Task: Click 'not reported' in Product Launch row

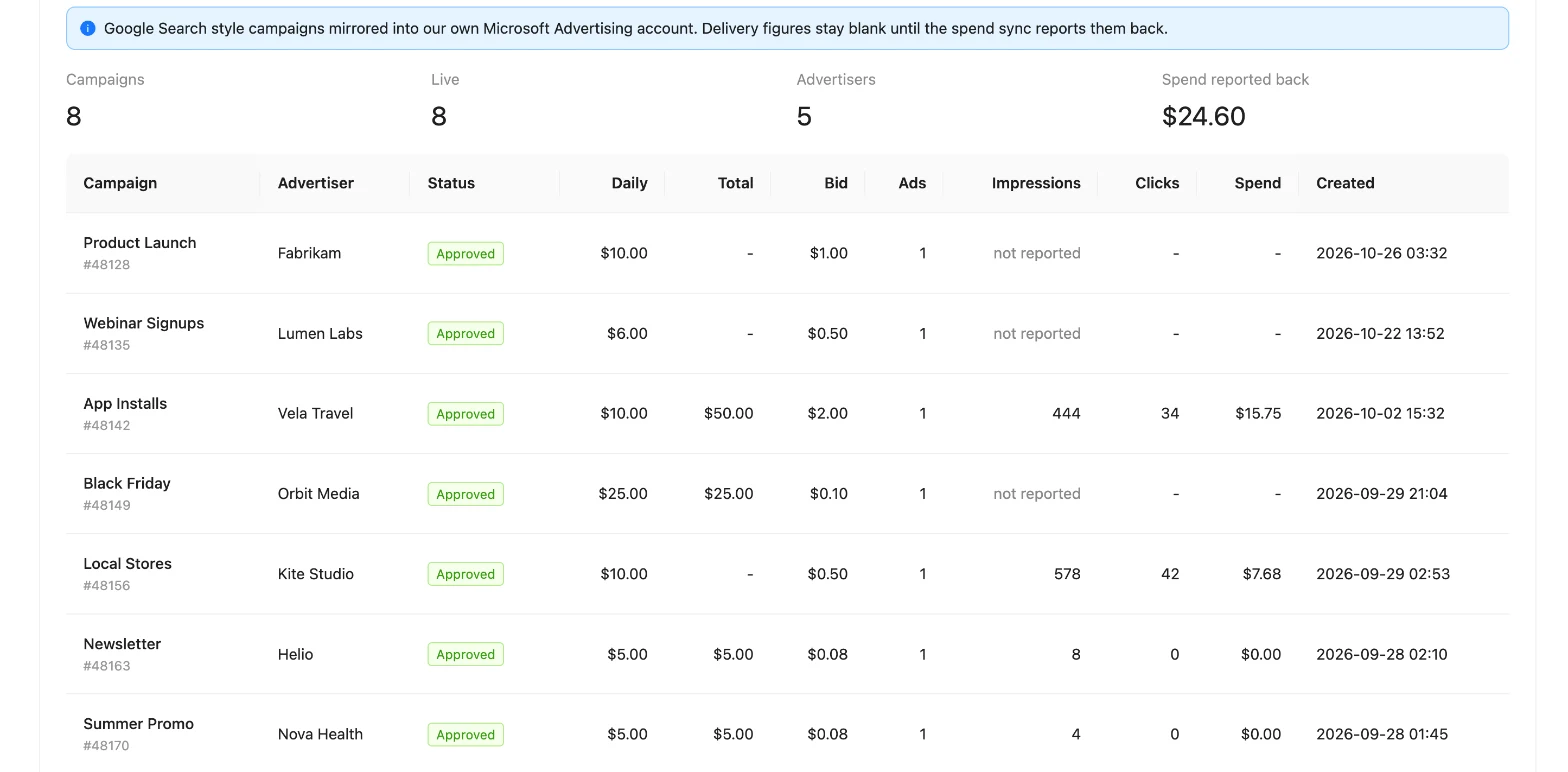Action: (x=1037, y=253)
